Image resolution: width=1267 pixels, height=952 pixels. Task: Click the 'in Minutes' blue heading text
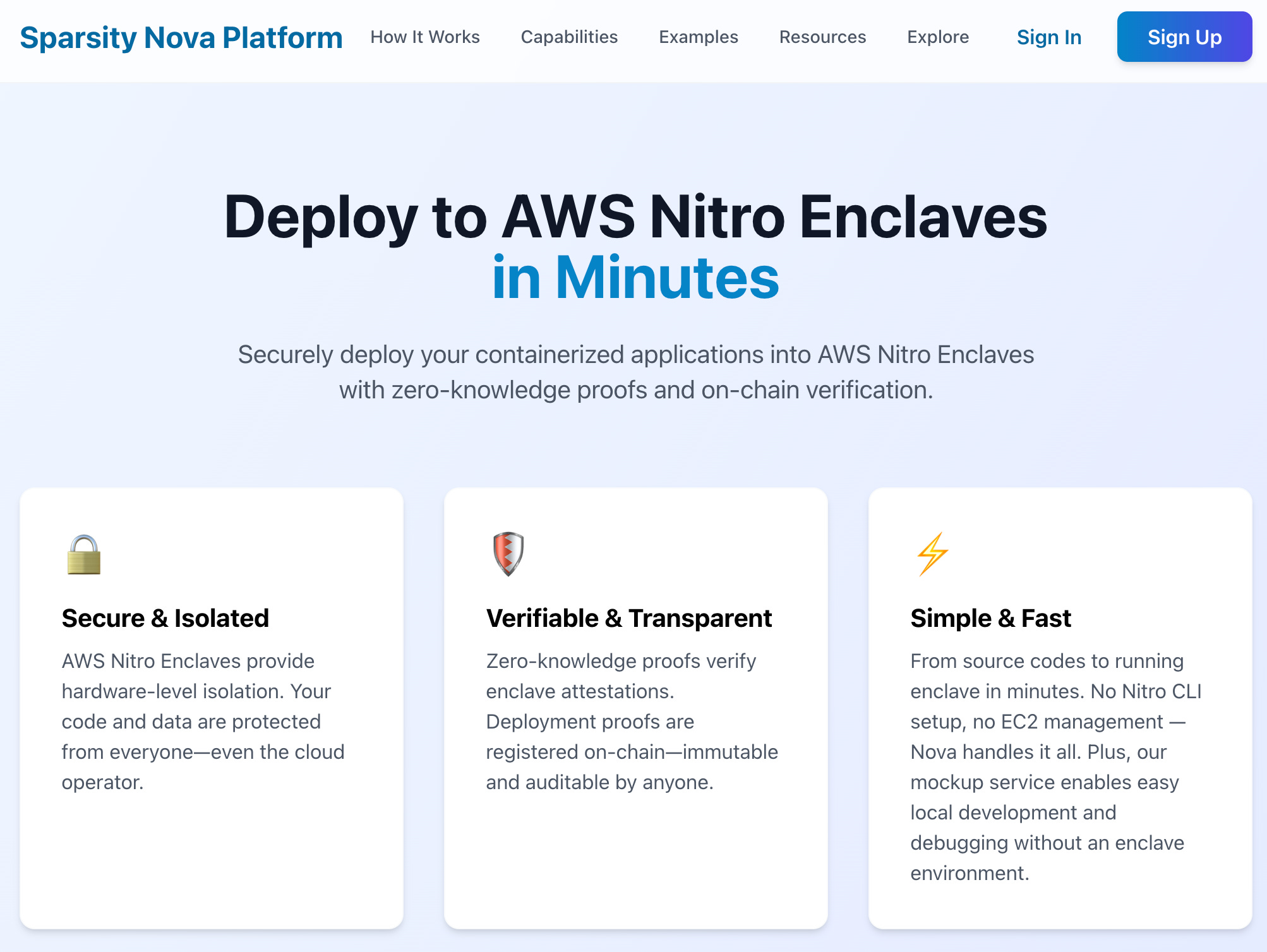(635, 278)
